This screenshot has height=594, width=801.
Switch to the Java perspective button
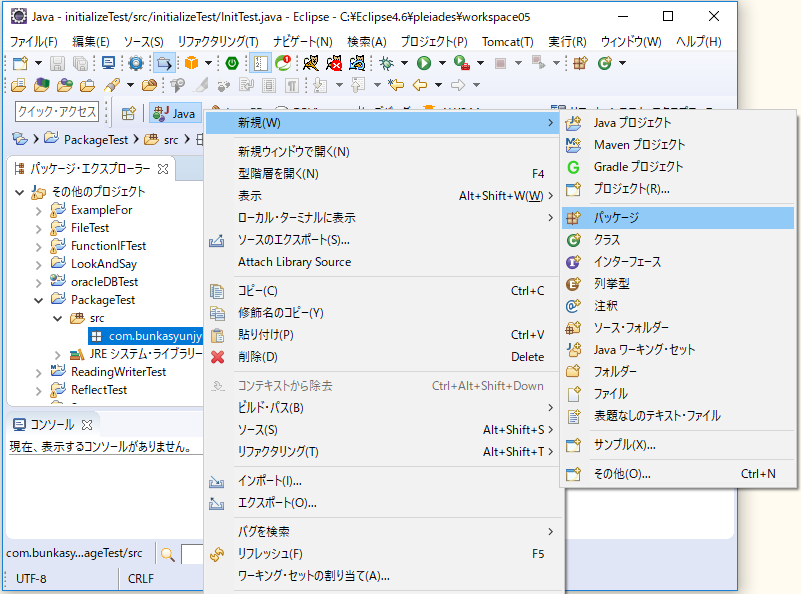[x=175, y=113]
